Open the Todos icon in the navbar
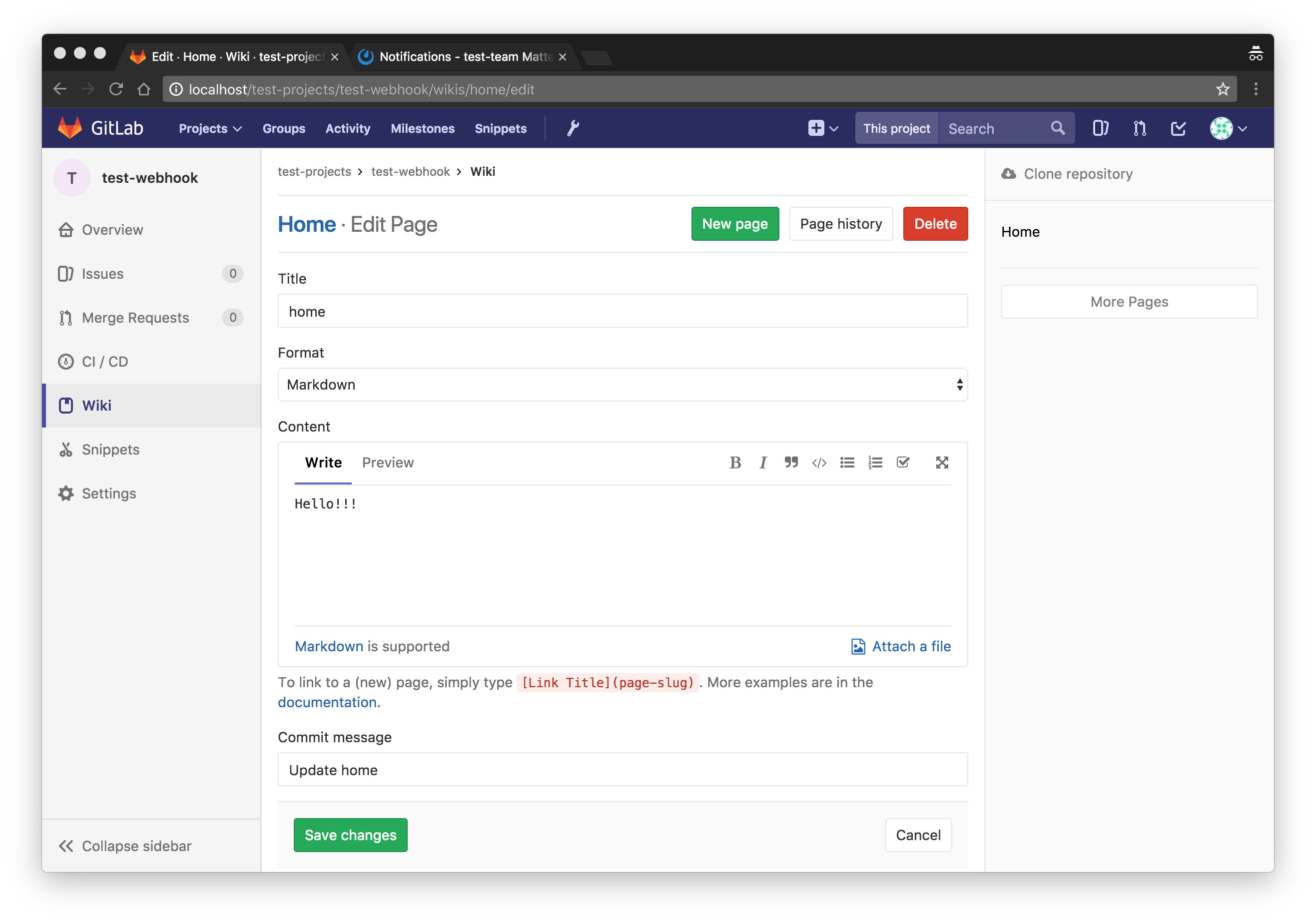1316x922 pixels. coord(1178,128)
